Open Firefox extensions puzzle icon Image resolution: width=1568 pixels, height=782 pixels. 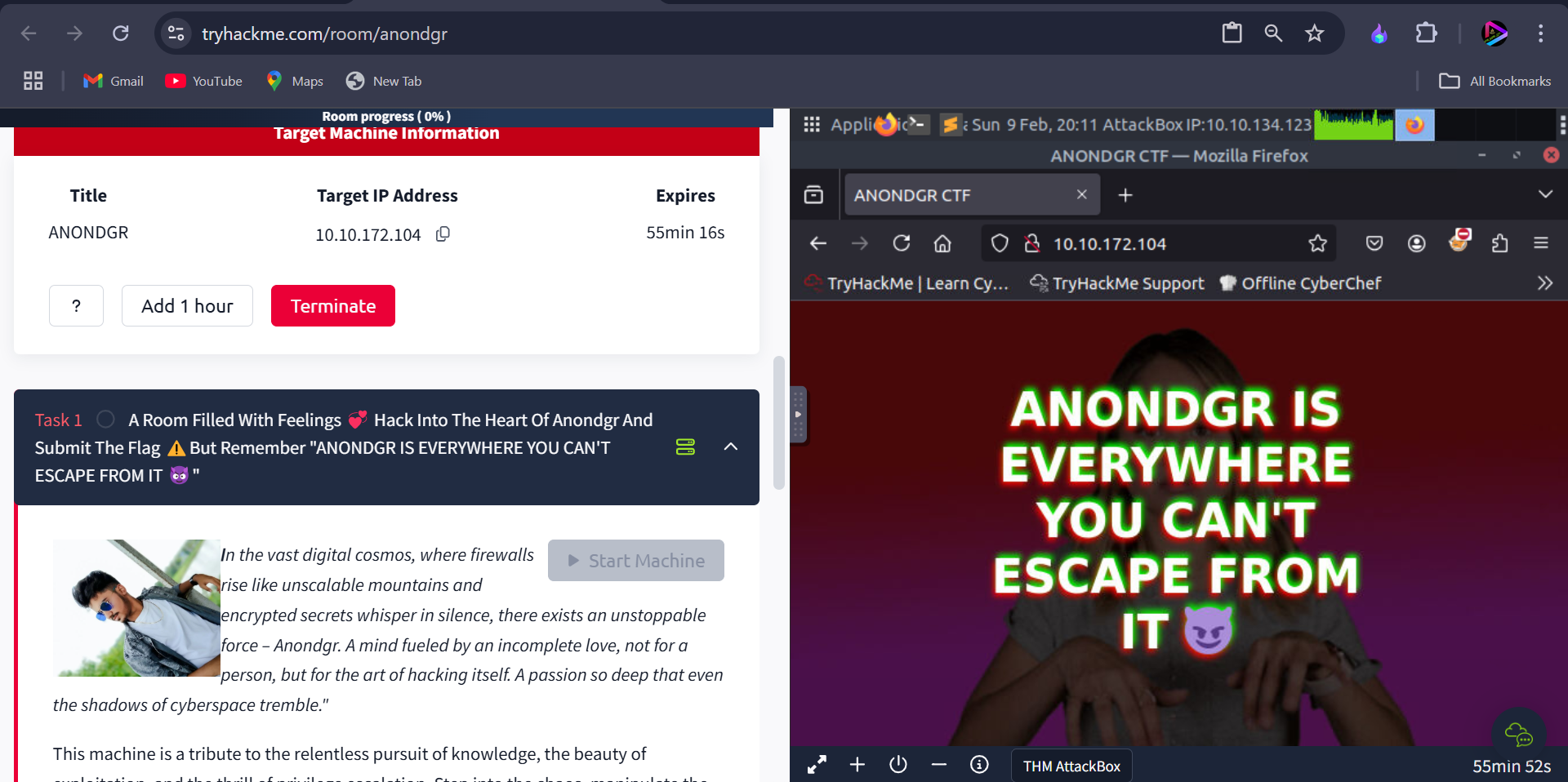tap(1499, 243)
